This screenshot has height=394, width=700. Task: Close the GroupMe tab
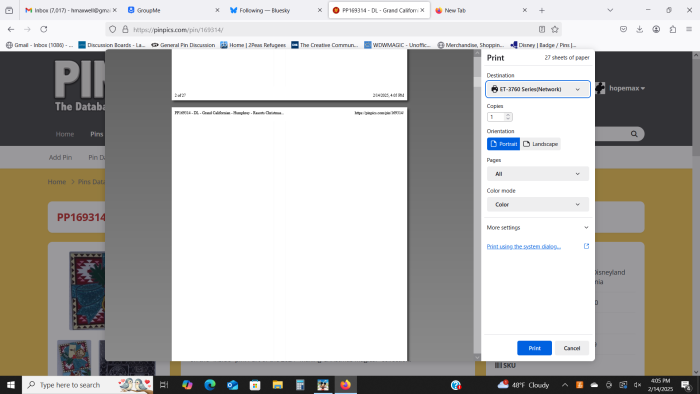[x=217, y=10]
